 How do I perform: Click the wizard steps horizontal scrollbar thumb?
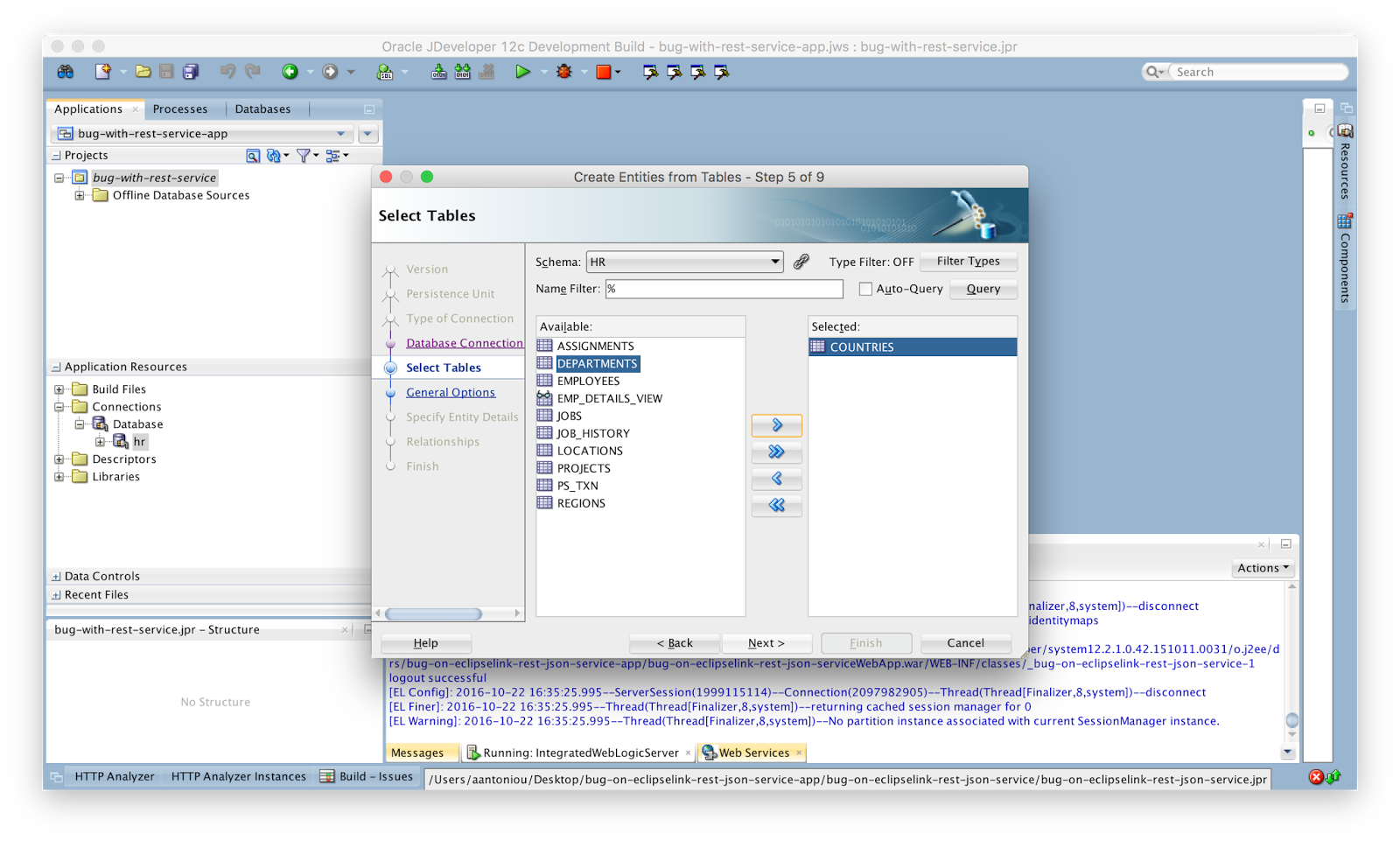(434, 613)
